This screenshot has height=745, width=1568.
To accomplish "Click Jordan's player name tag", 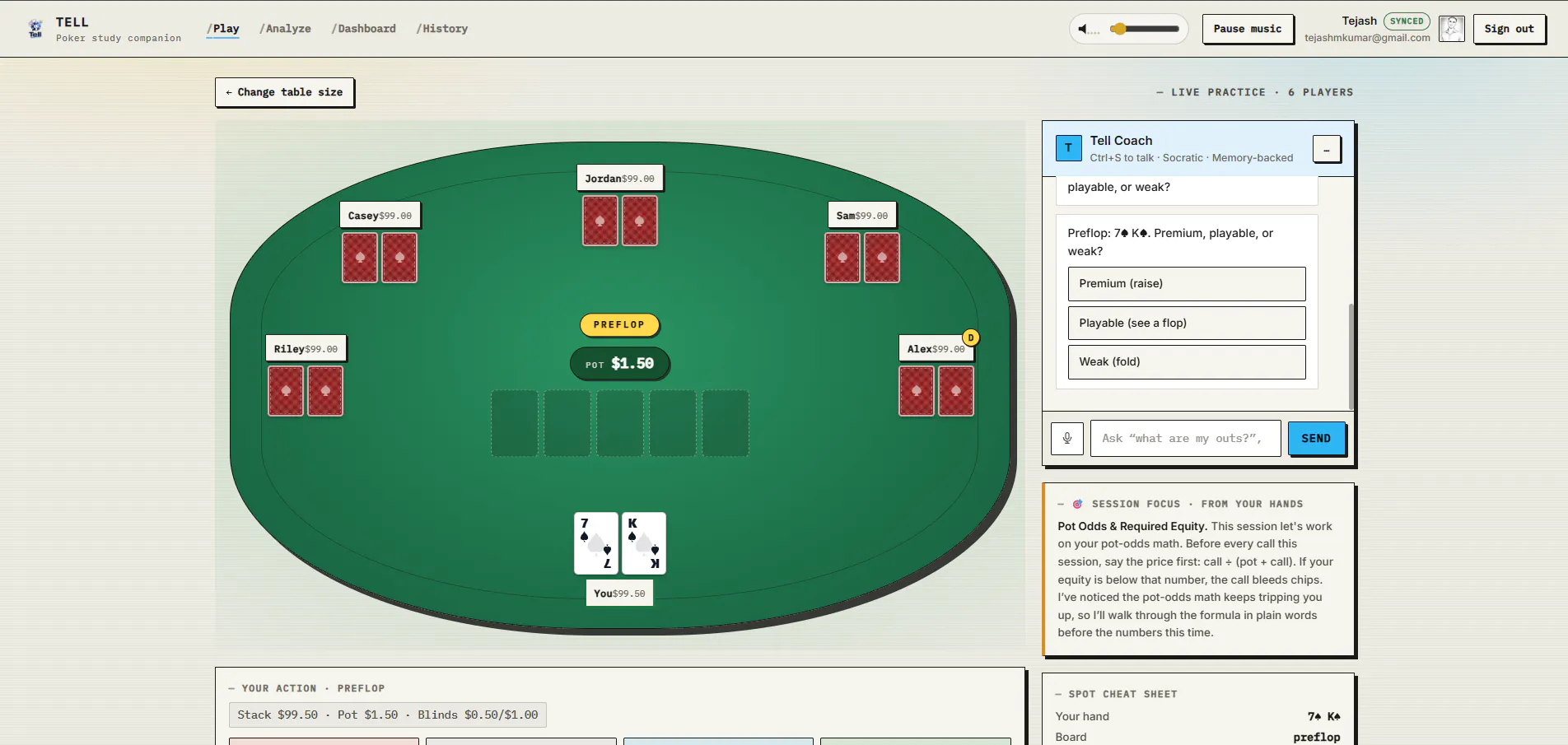I will 619,179.
